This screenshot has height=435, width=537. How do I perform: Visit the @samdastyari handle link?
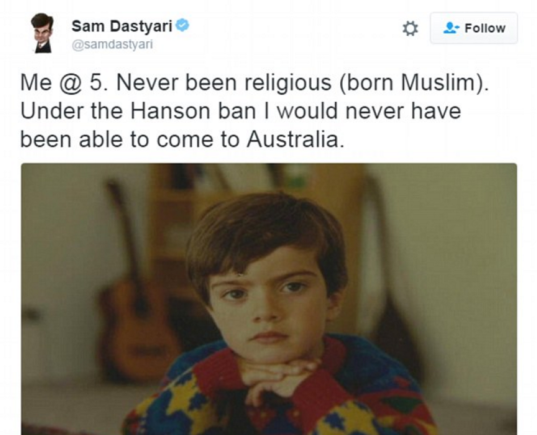(112, 45)
